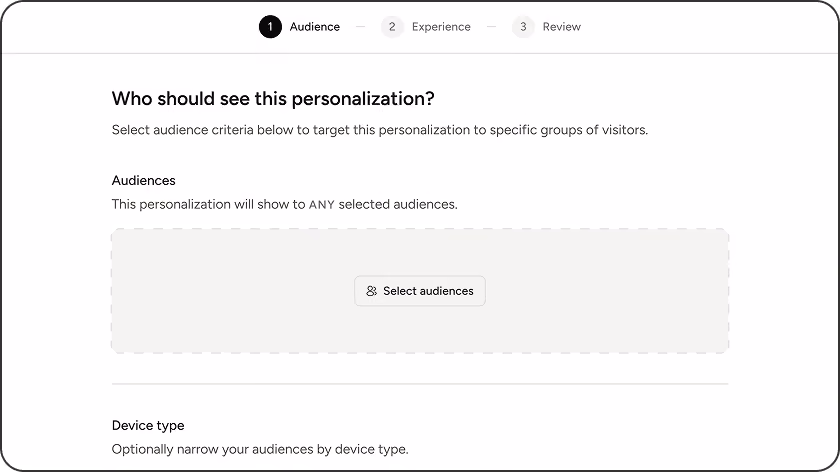Click the 'Select audience criteria below' description text
840x472 pixels.
point(380,130)
